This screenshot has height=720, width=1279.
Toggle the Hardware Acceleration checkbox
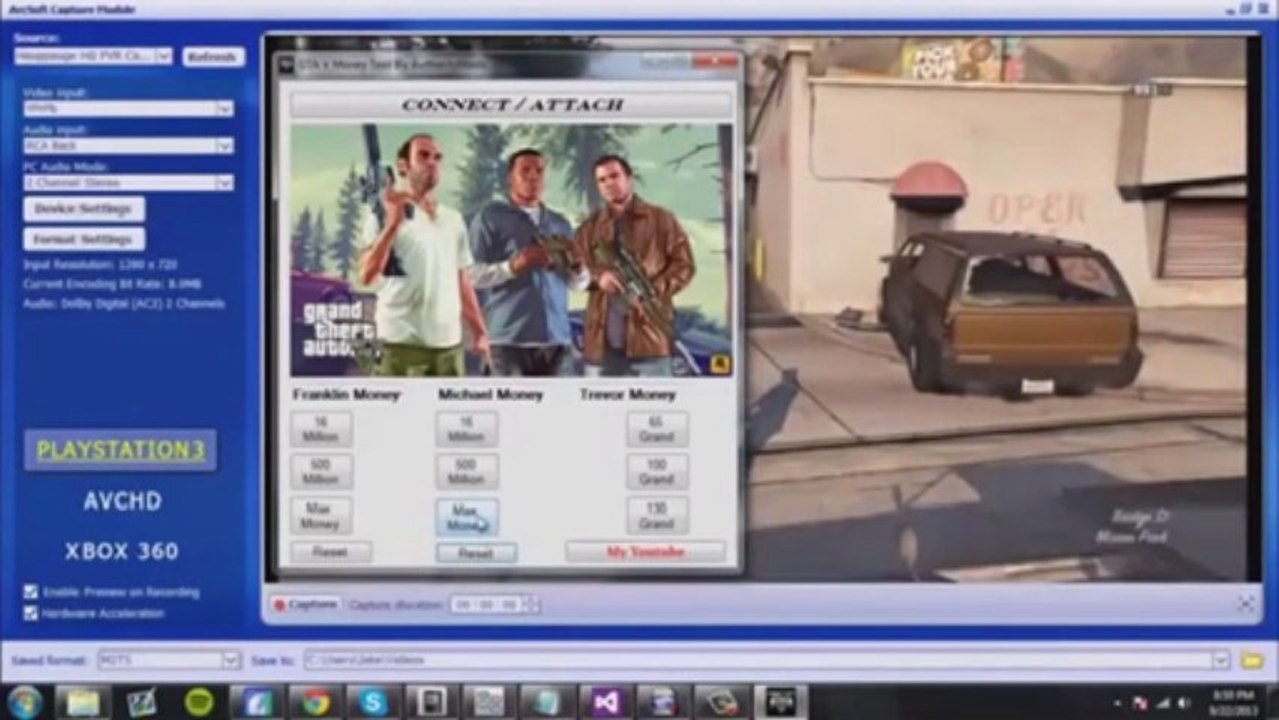(x=31, y=613)
